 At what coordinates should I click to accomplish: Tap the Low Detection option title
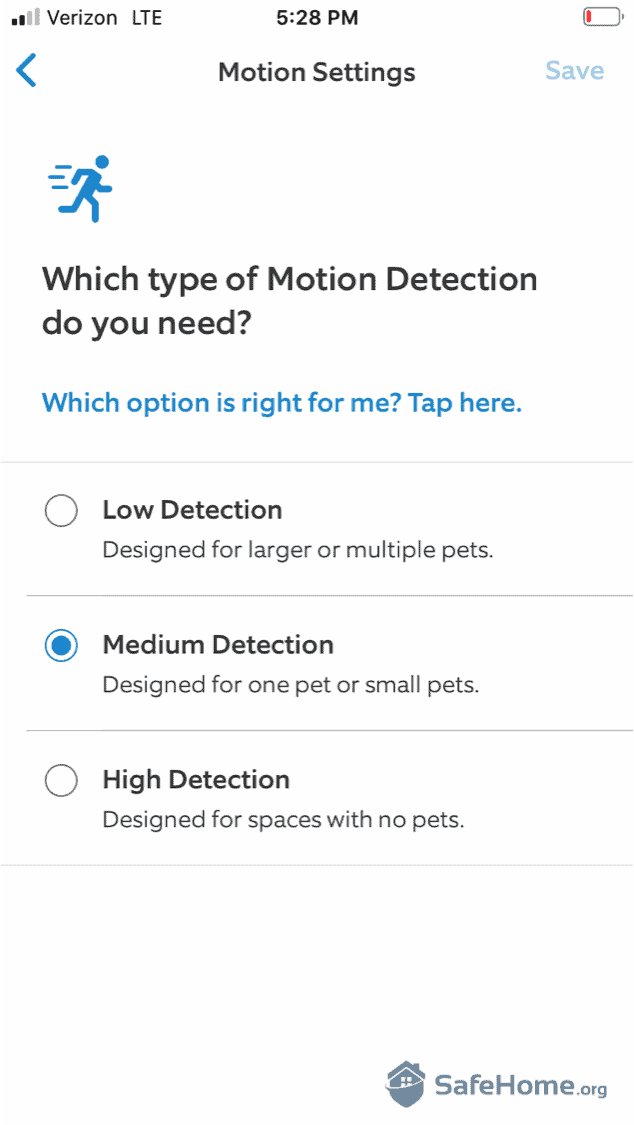point(192,510)
